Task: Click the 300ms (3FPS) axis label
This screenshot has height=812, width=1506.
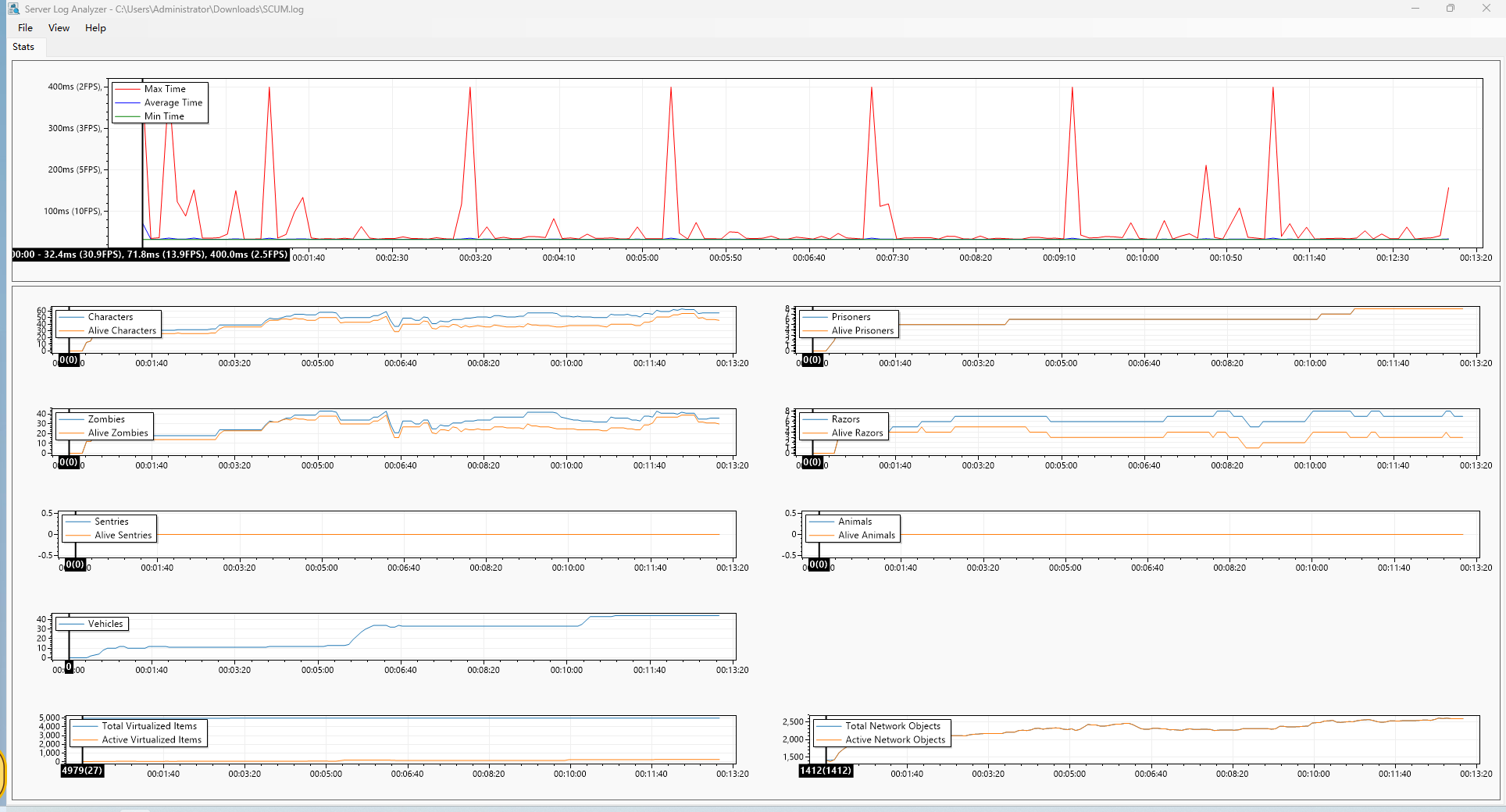Action: (74, 128)
